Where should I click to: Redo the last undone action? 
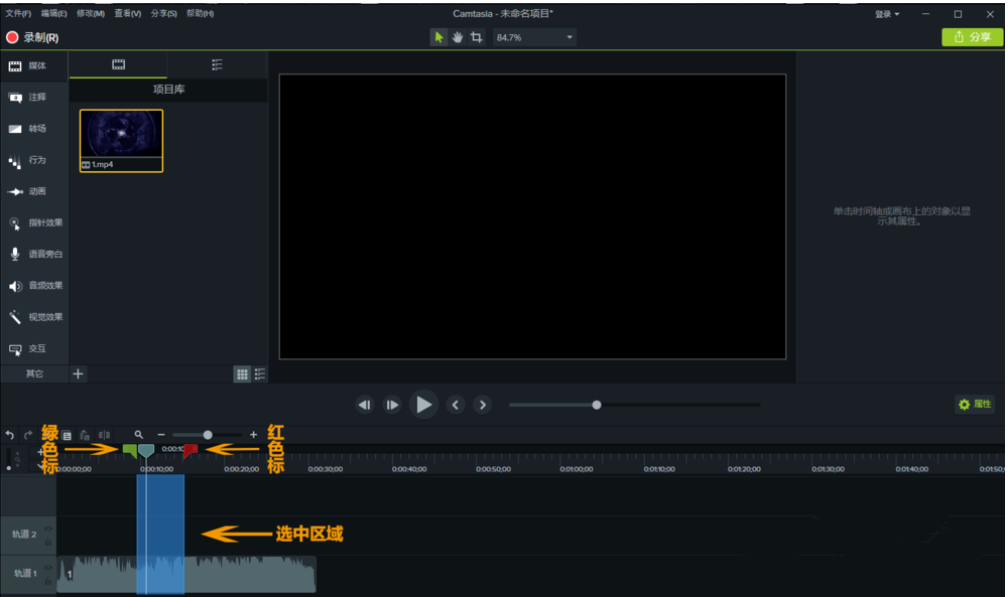(28, 435)
